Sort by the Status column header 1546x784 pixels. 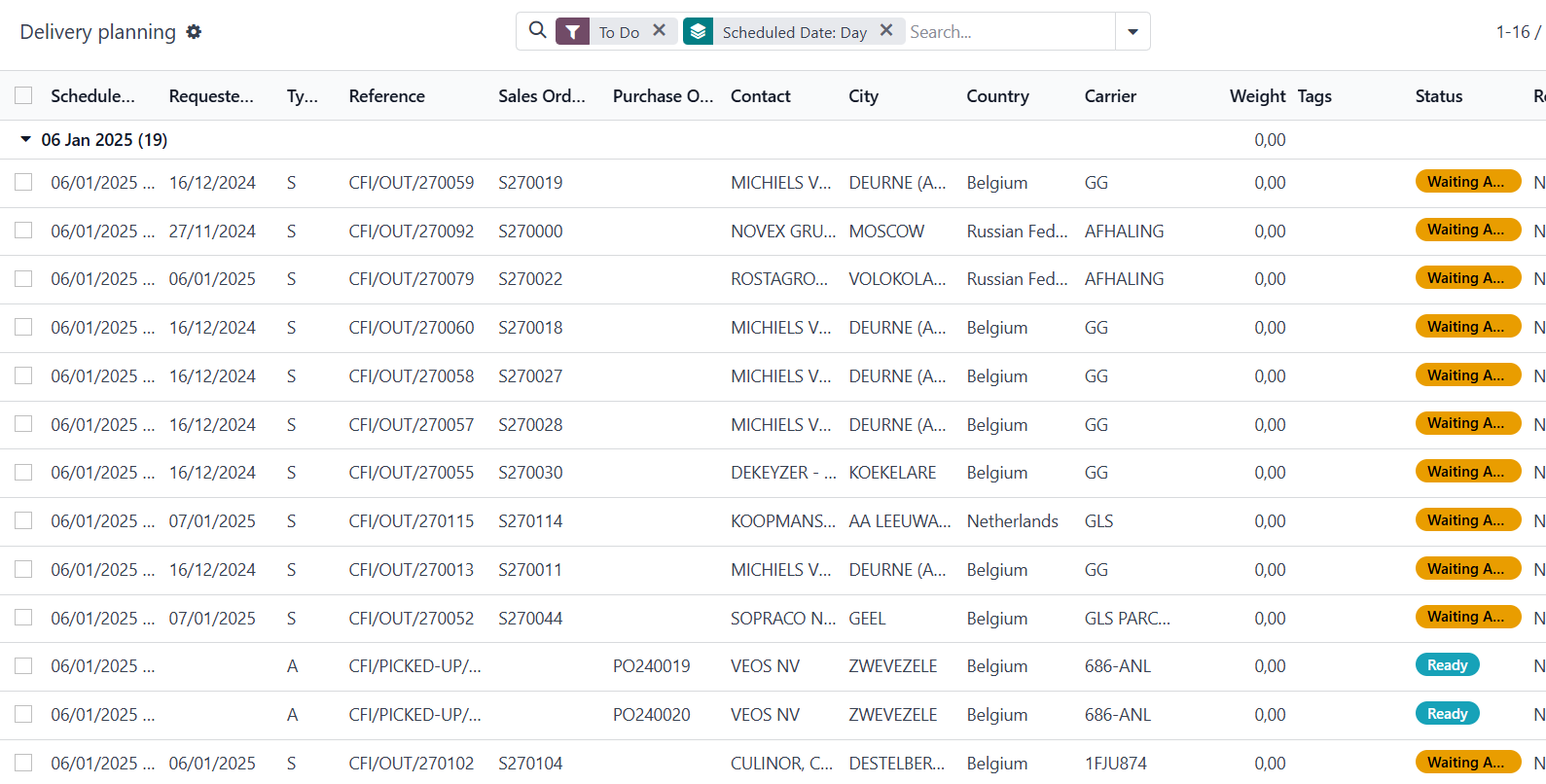(1438, 96)
